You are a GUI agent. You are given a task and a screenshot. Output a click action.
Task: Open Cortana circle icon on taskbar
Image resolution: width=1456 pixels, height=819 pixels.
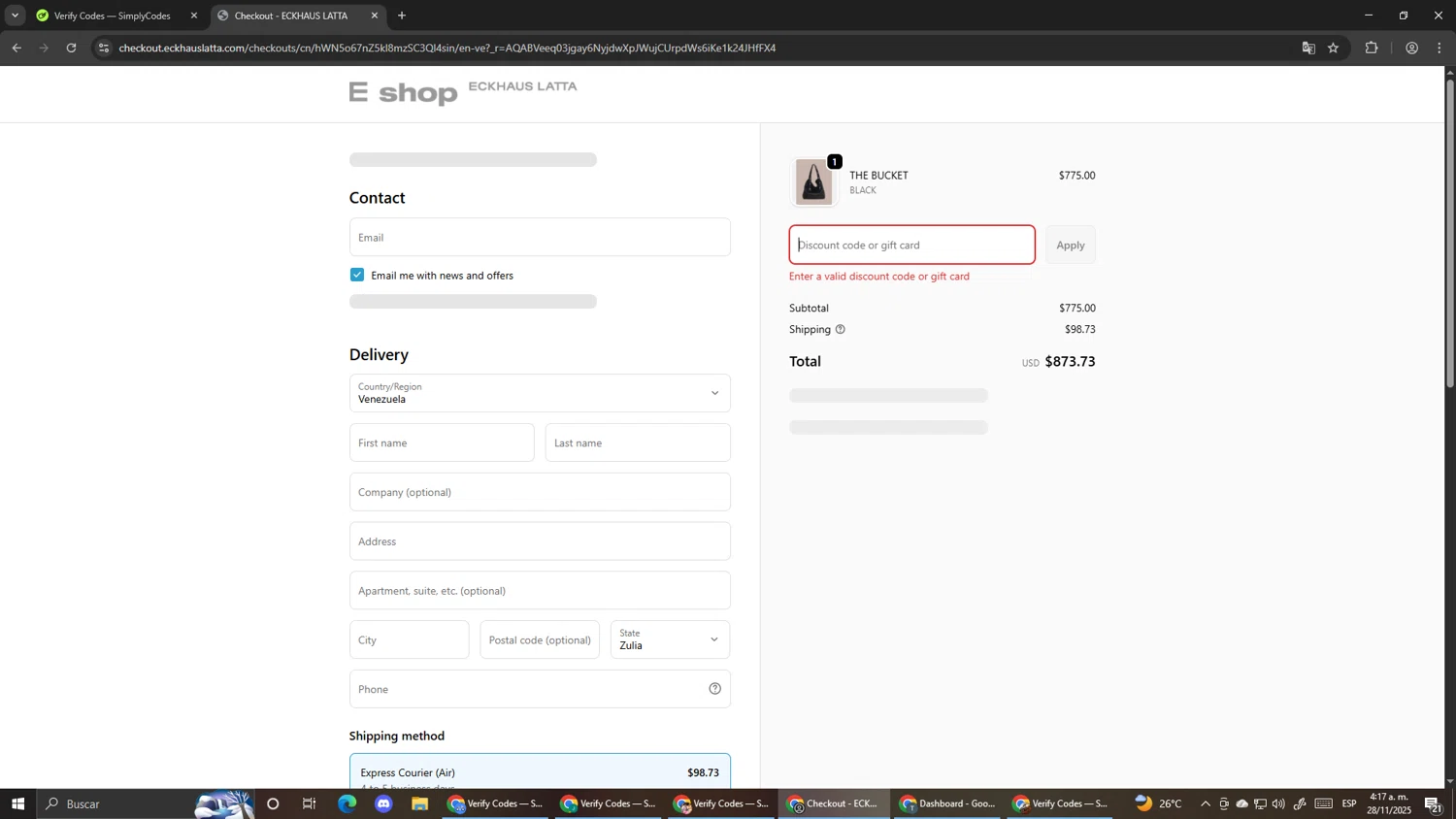point(273,803)
